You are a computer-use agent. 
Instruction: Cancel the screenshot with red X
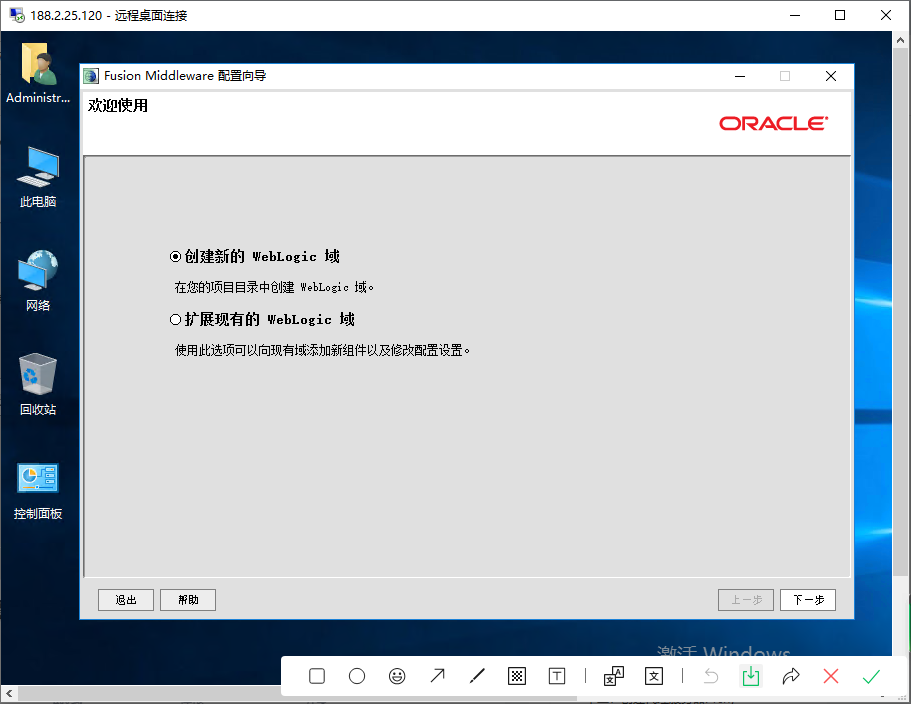[x=831, y=676]
